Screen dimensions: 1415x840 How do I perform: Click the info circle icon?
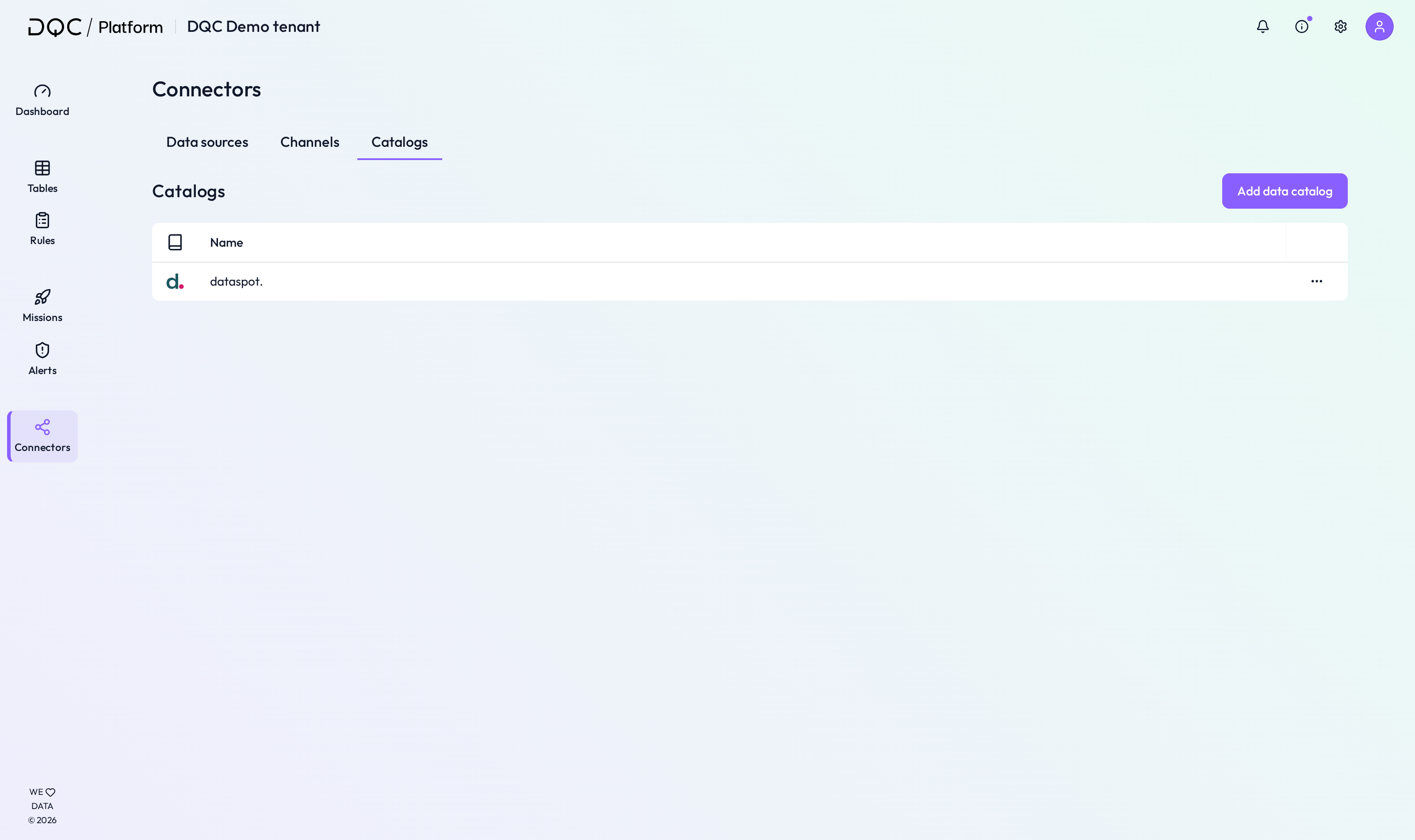[x=1302, y=27]
